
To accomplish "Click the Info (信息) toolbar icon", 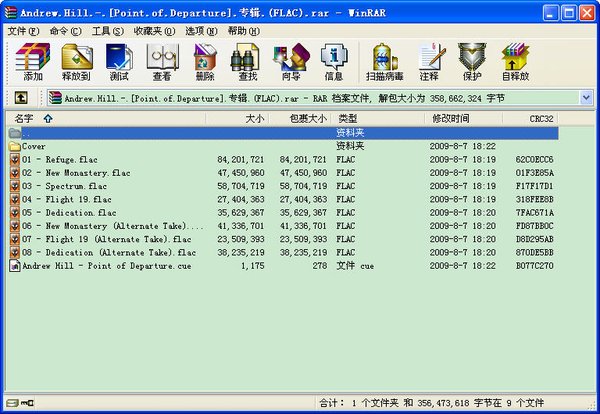I will (334, 62).
